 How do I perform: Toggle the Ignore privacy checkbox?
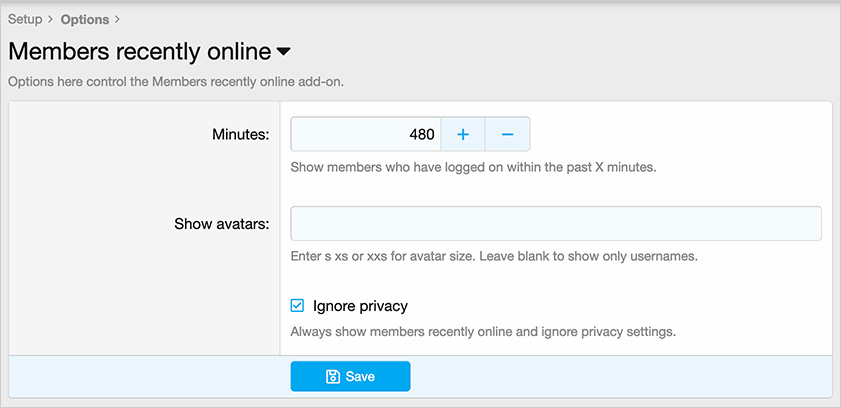coord(297,306)
